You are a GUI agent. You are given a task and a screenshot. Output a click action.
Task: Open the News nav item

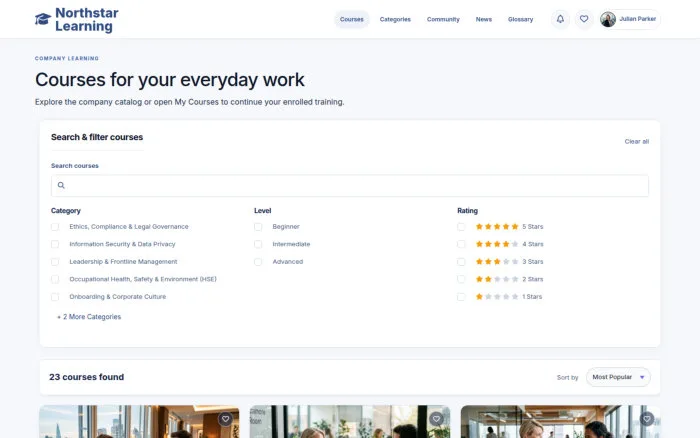483,19
